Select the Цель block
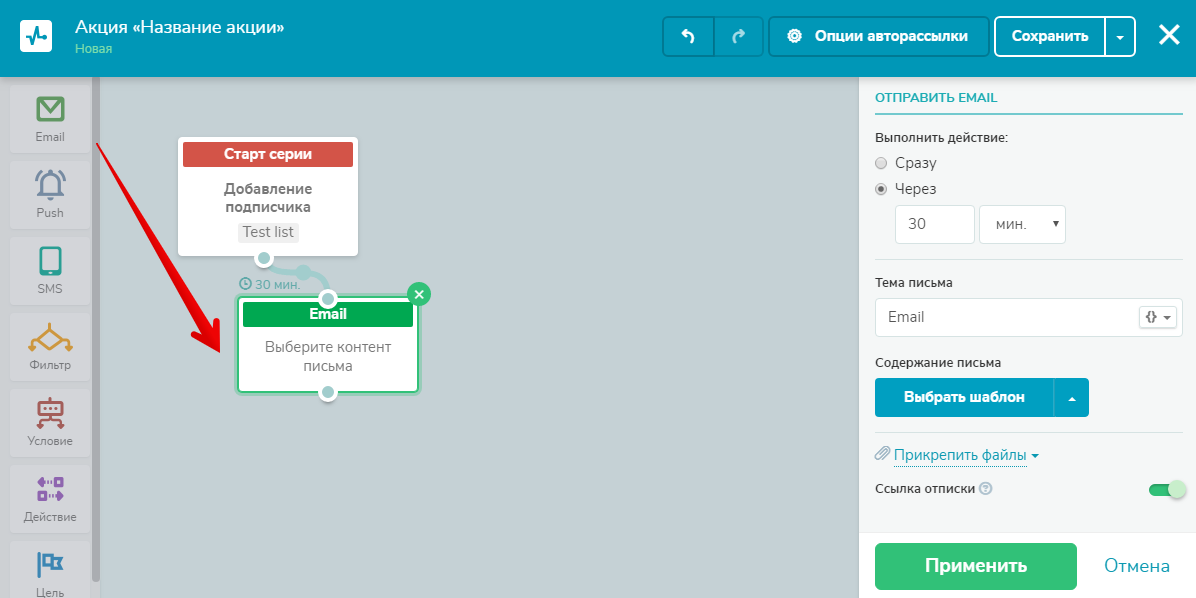 [50, 570]
